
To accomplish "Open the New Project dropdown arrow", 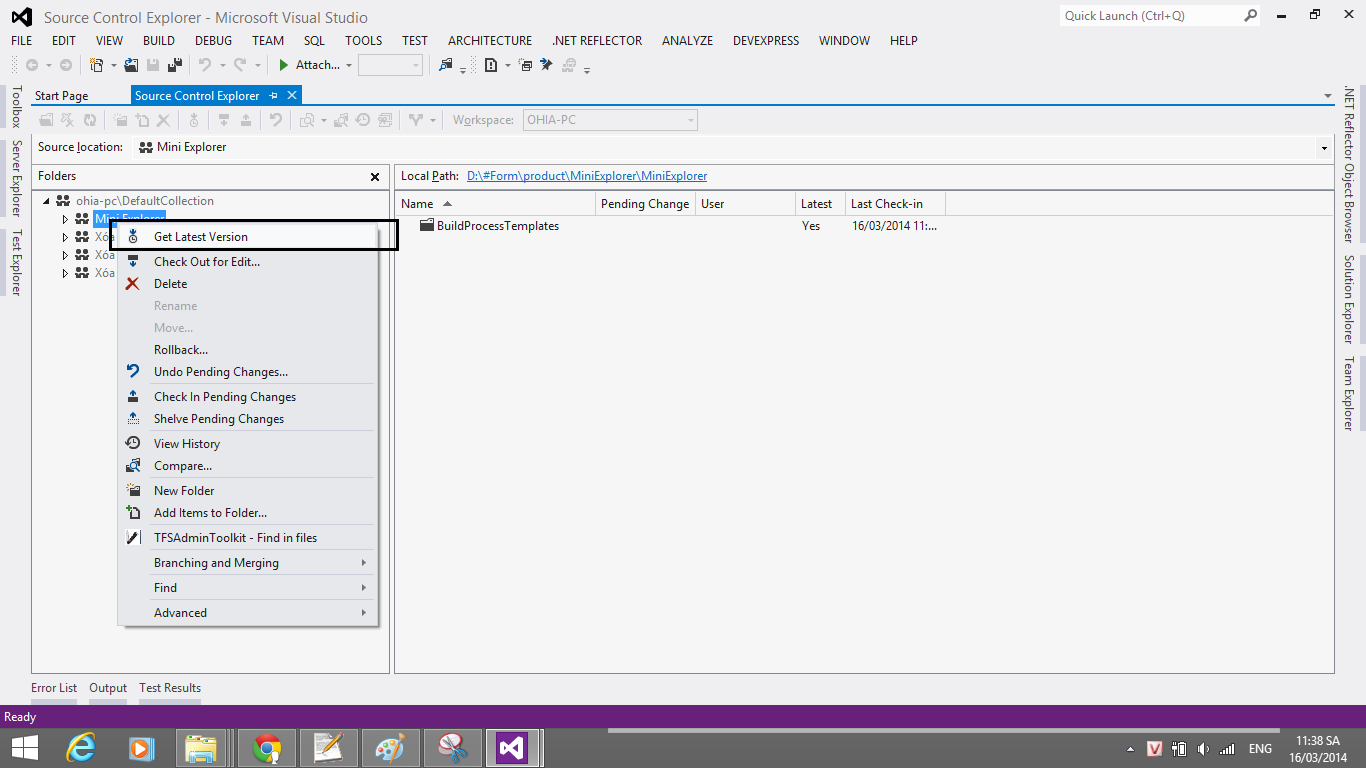I will point(113,65).
